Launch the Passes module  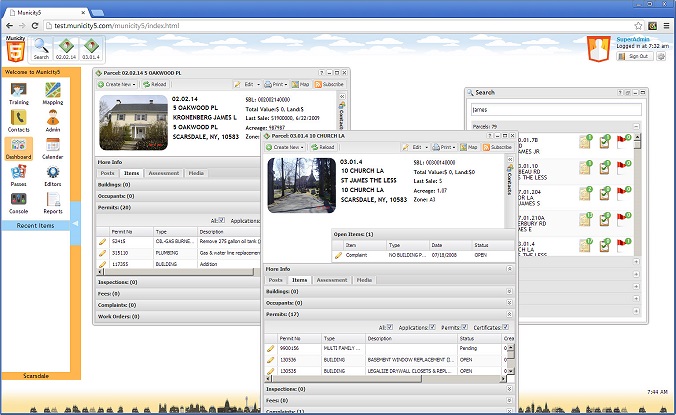click(x=19, y=173)
